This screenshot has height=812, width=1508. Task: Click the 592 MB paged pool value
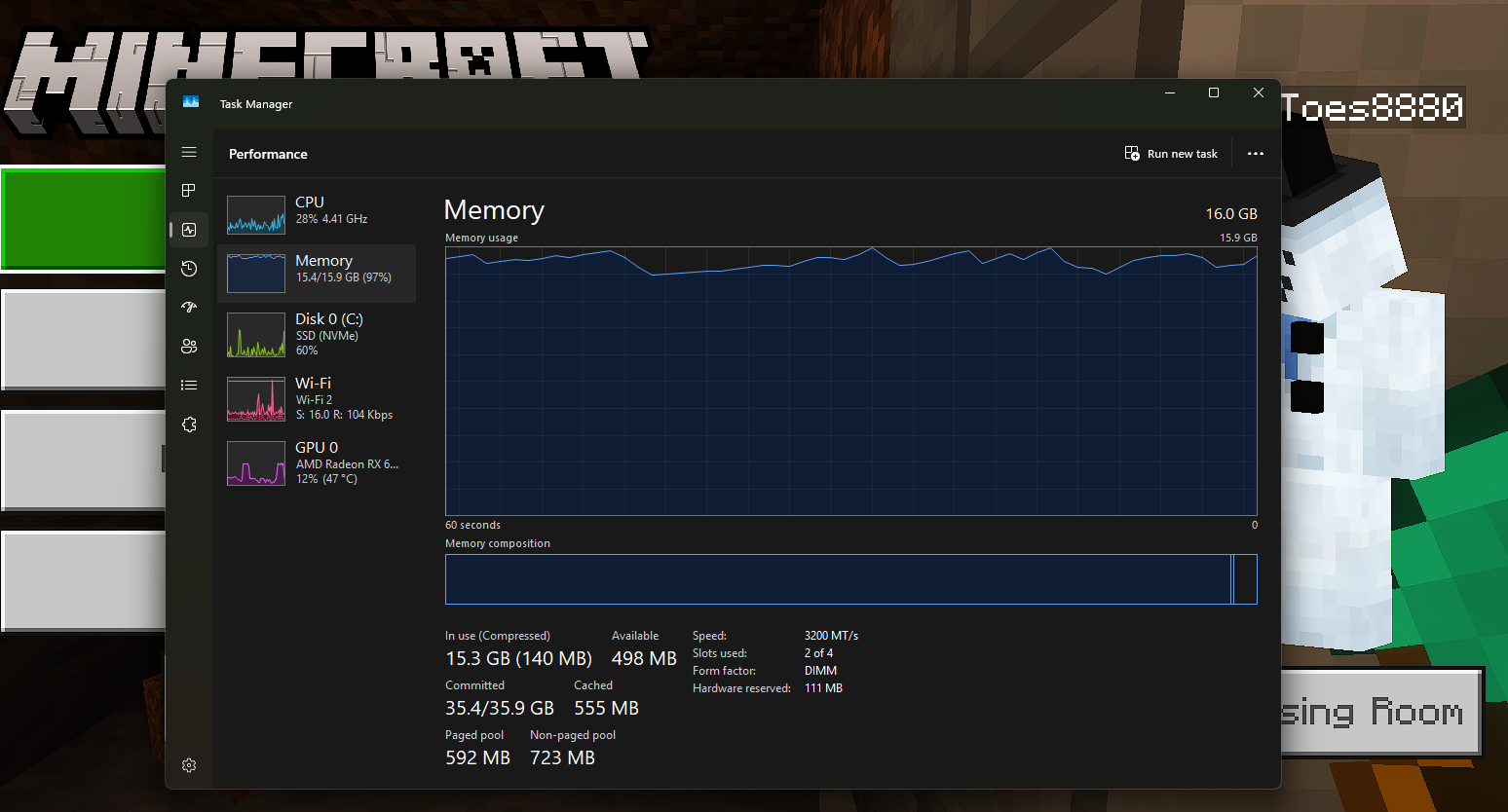click(477, 758)
